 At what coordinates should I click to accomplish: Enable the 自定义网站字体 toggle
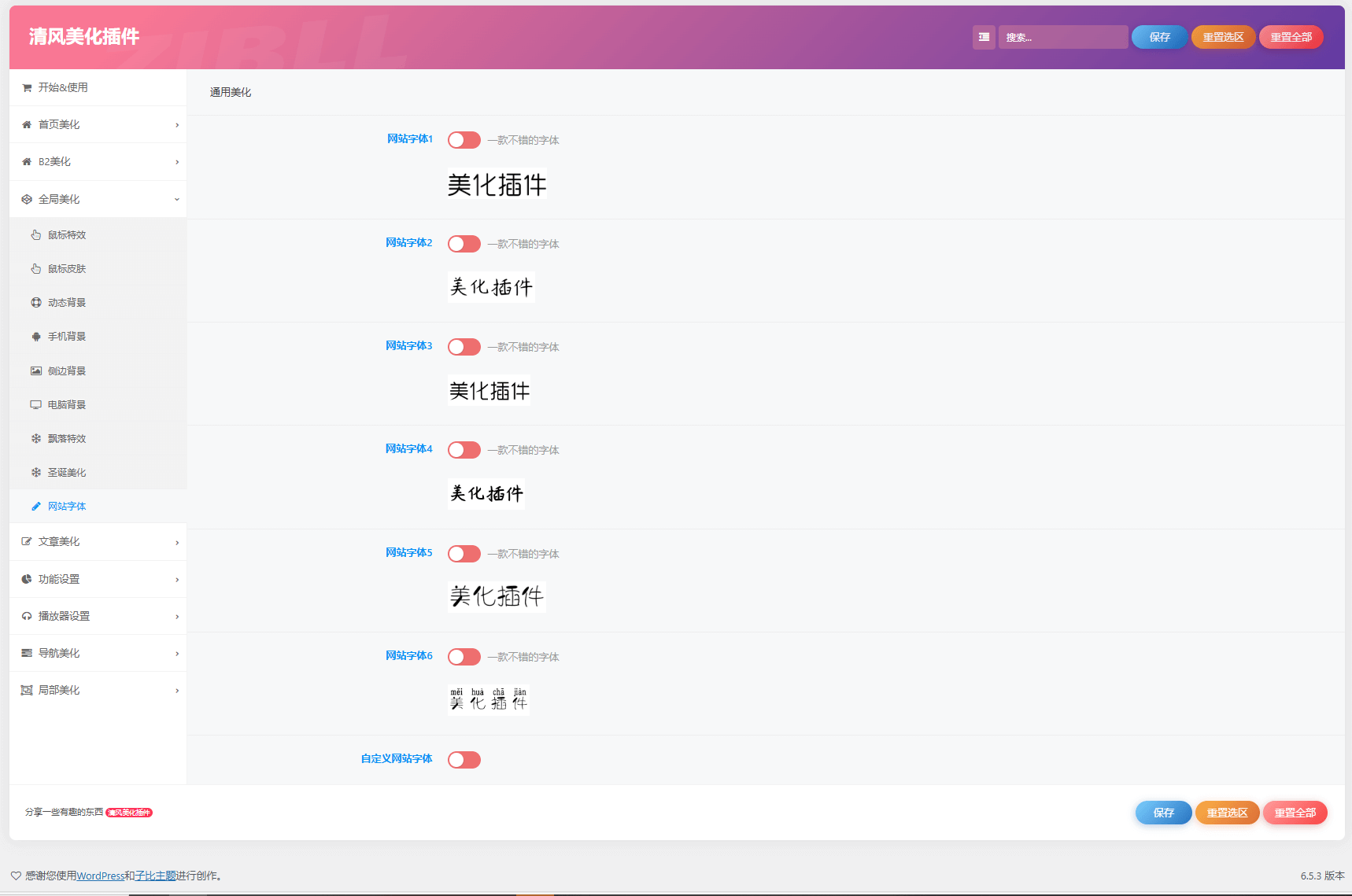tap(464, 760)
